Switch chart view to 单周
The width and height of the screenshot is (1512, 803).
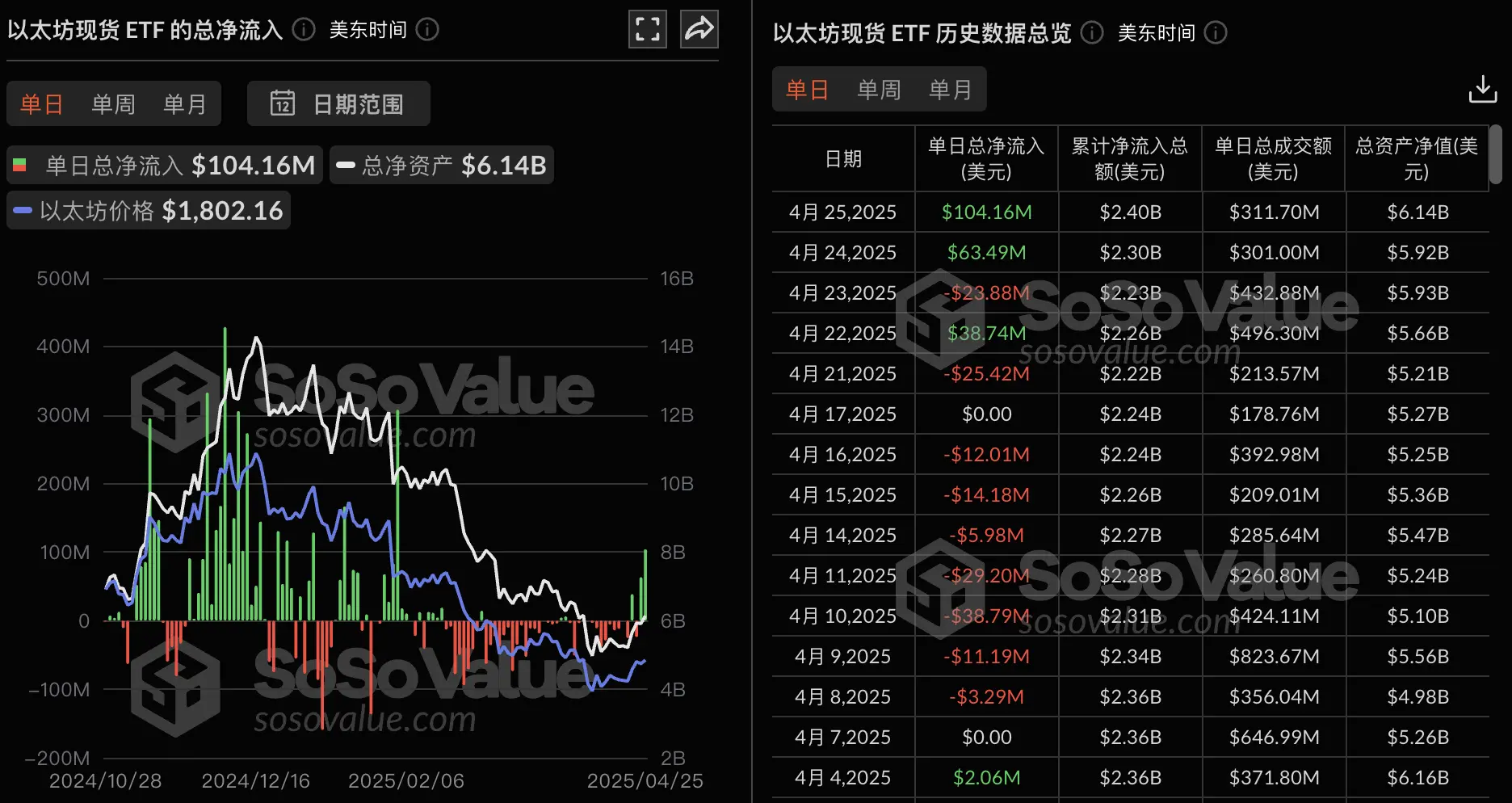tap(113, 103)
